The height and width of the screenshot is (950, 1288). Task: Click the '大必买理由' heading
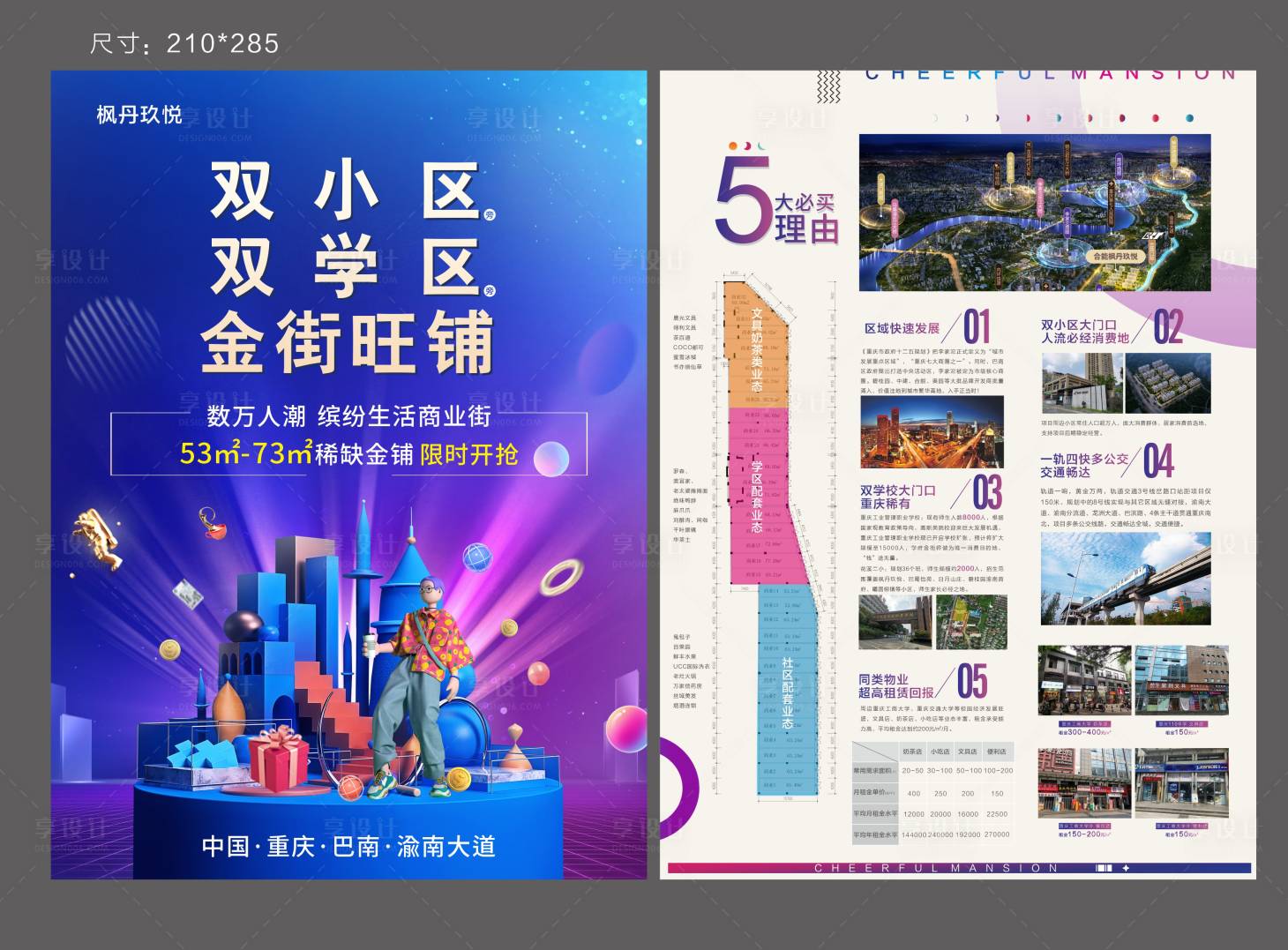(805, 218)
